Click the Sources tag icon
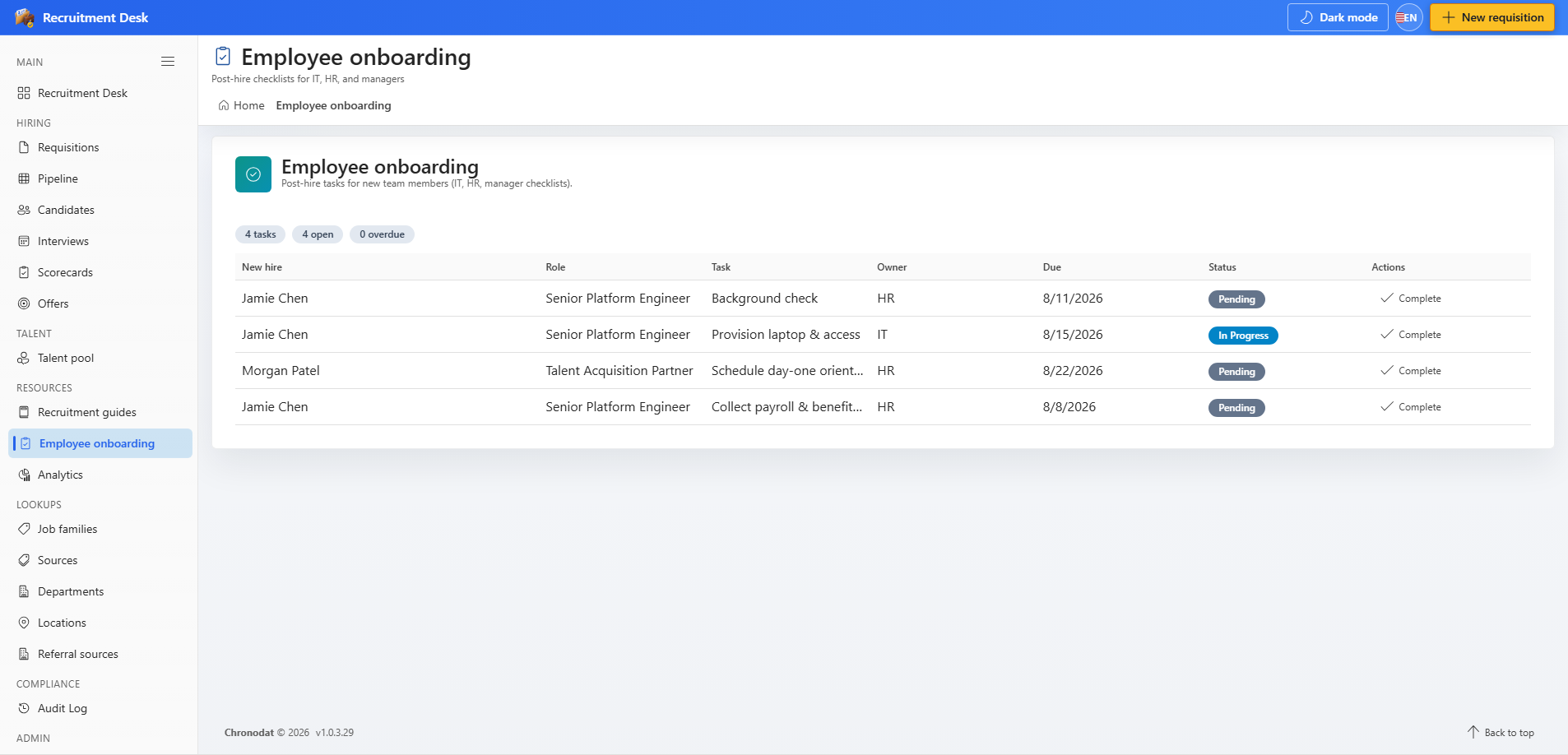This screenshot has height=755, width=1568. (x=24, y=560)
